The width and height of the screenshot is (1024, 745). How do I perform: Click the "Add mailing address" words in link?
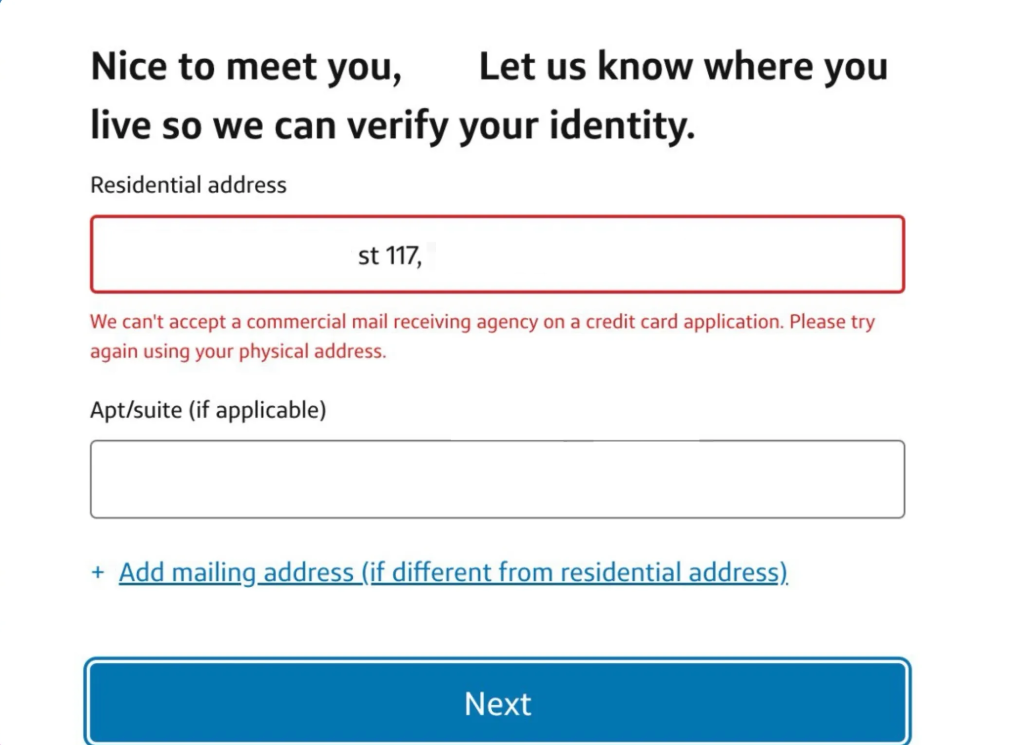click(x=237, y=573)
